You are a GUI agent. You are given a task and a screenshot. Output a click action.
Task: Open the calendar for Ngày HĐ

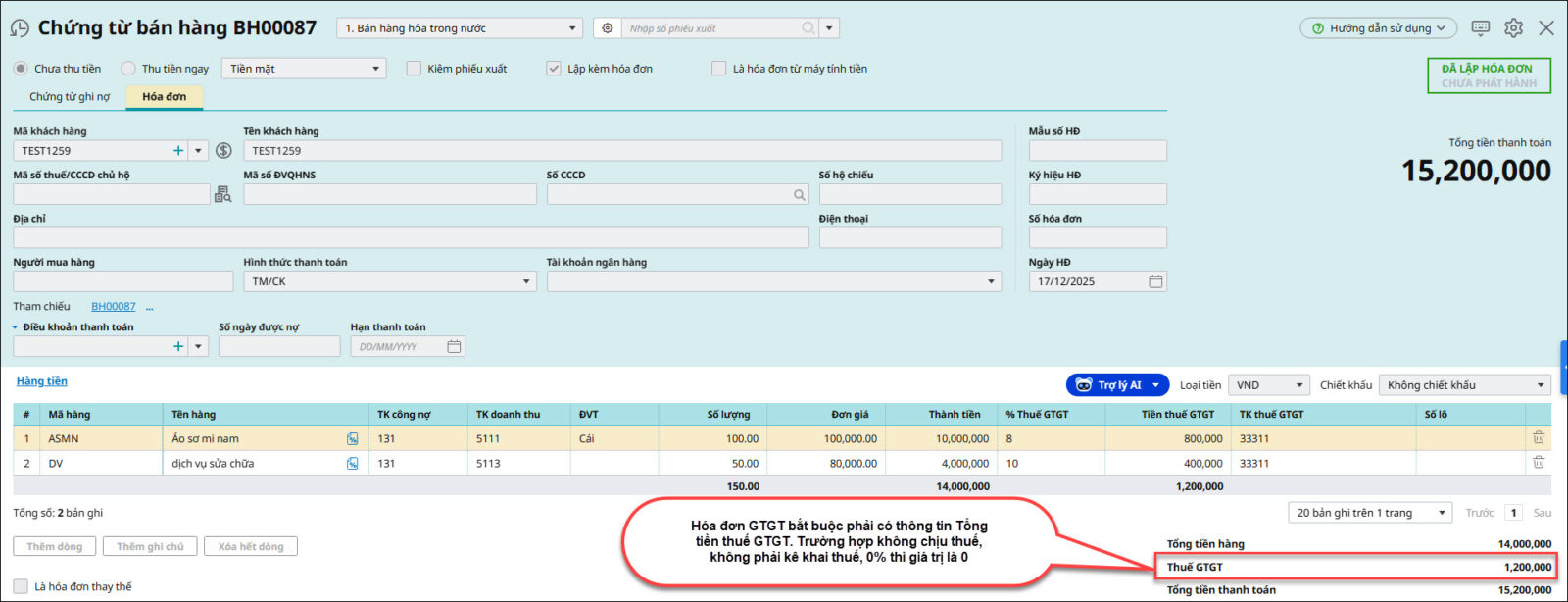click(1155, 282)
